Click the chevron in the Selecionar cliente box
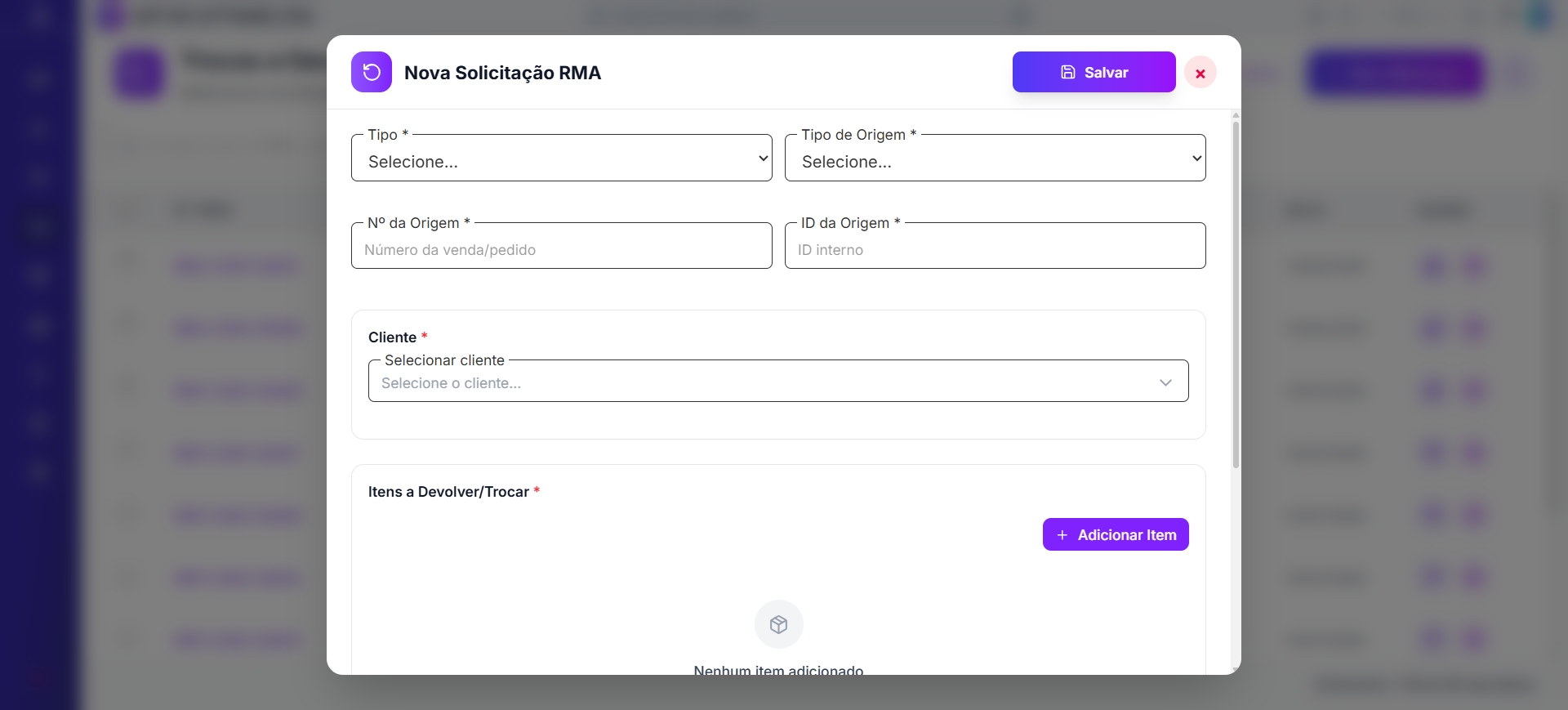Viewport: 1568px width, 710px height. tap(1165, 382)
